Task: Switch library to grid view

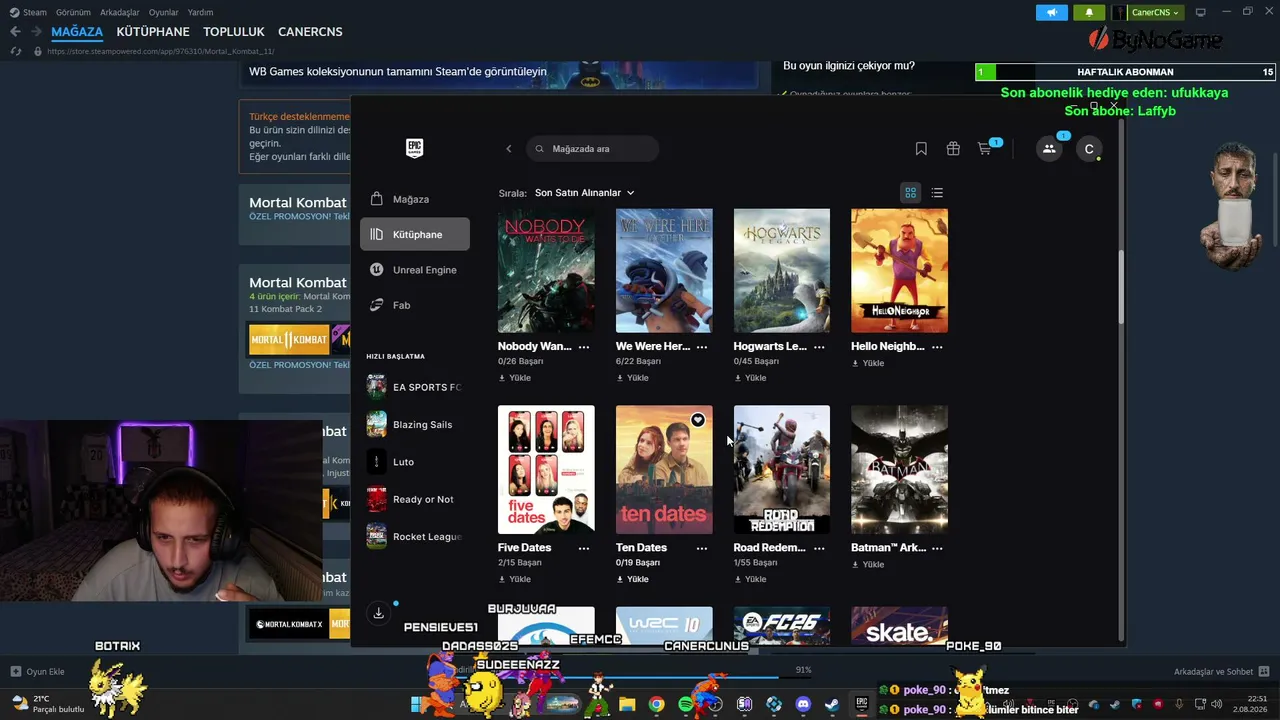Action: coord(910,193)
